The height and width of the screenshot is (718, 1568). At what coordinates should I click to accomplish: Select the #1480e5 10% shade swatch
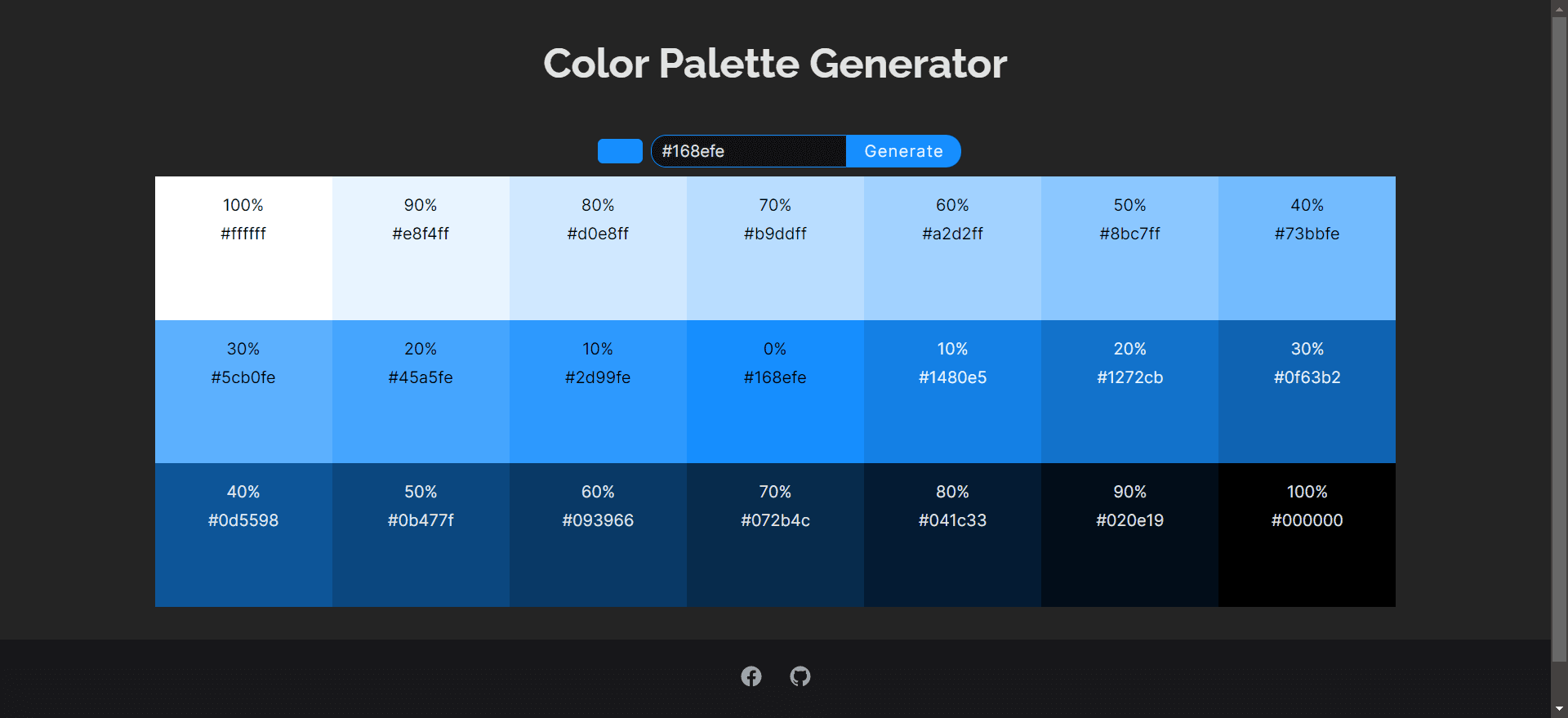(x=951, y=391)
